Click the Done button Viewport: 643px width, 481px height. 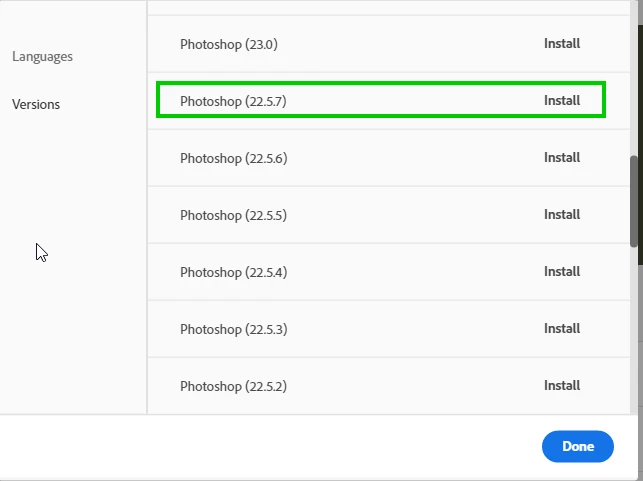[x=577, y=447]
